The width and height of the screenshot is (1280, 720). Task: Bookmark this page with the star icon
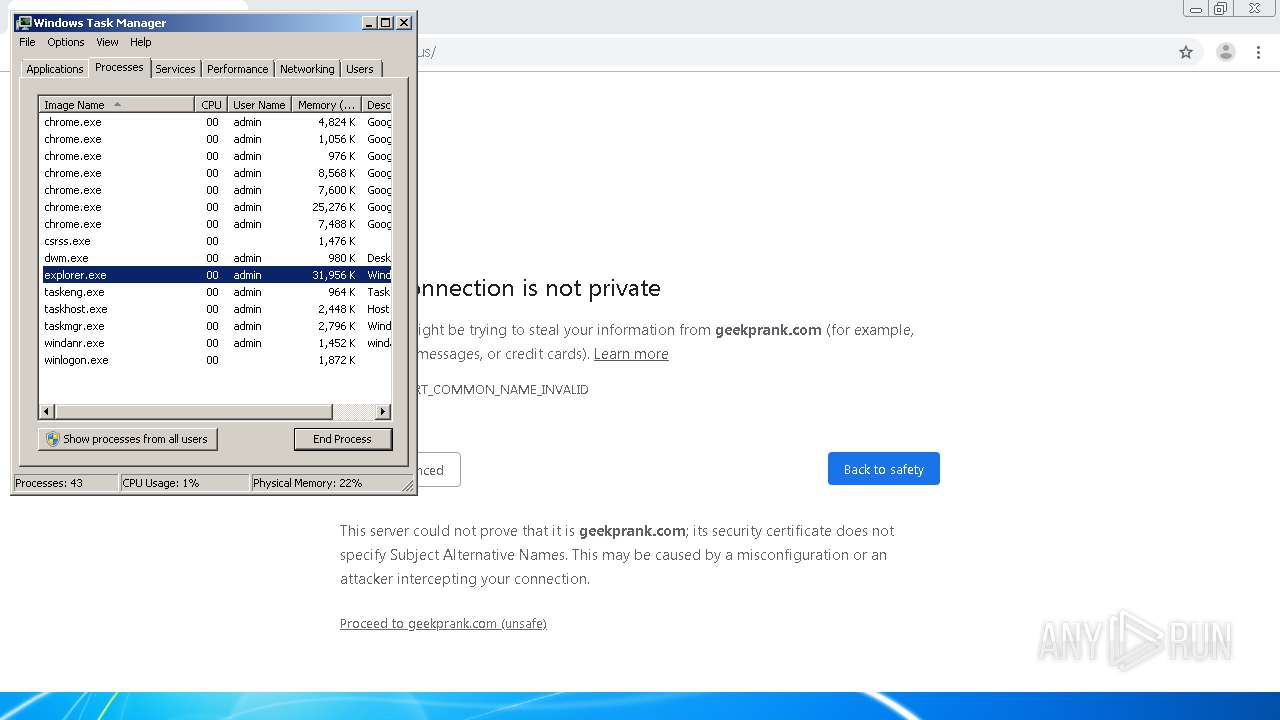tap(1186, 52)
